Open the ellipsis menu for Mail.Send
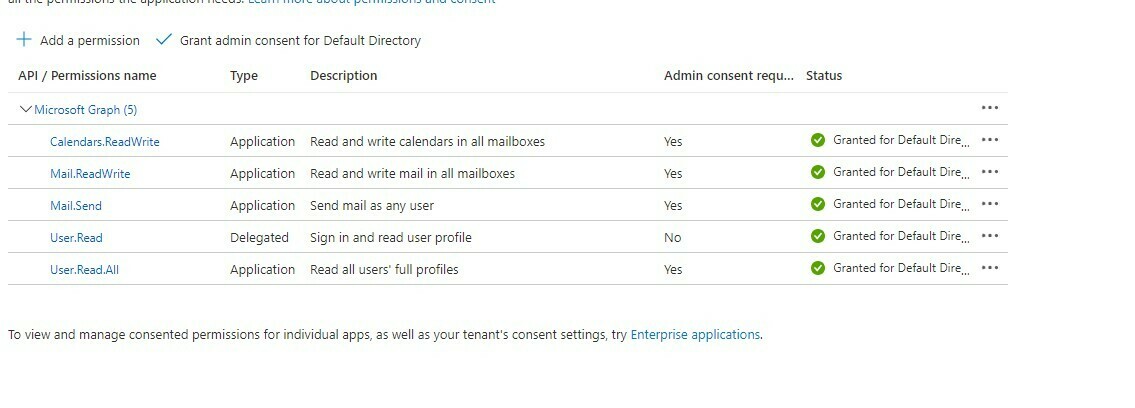 click(990, 204)
